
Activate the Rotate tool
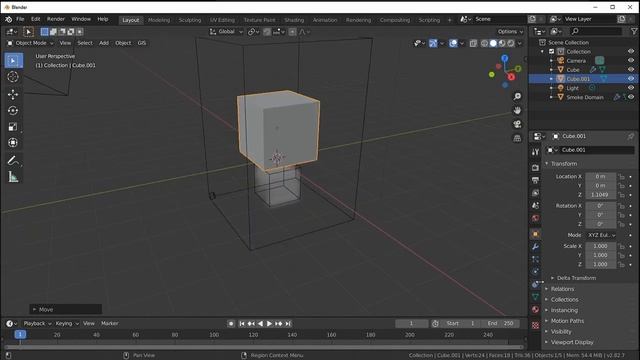13,111
